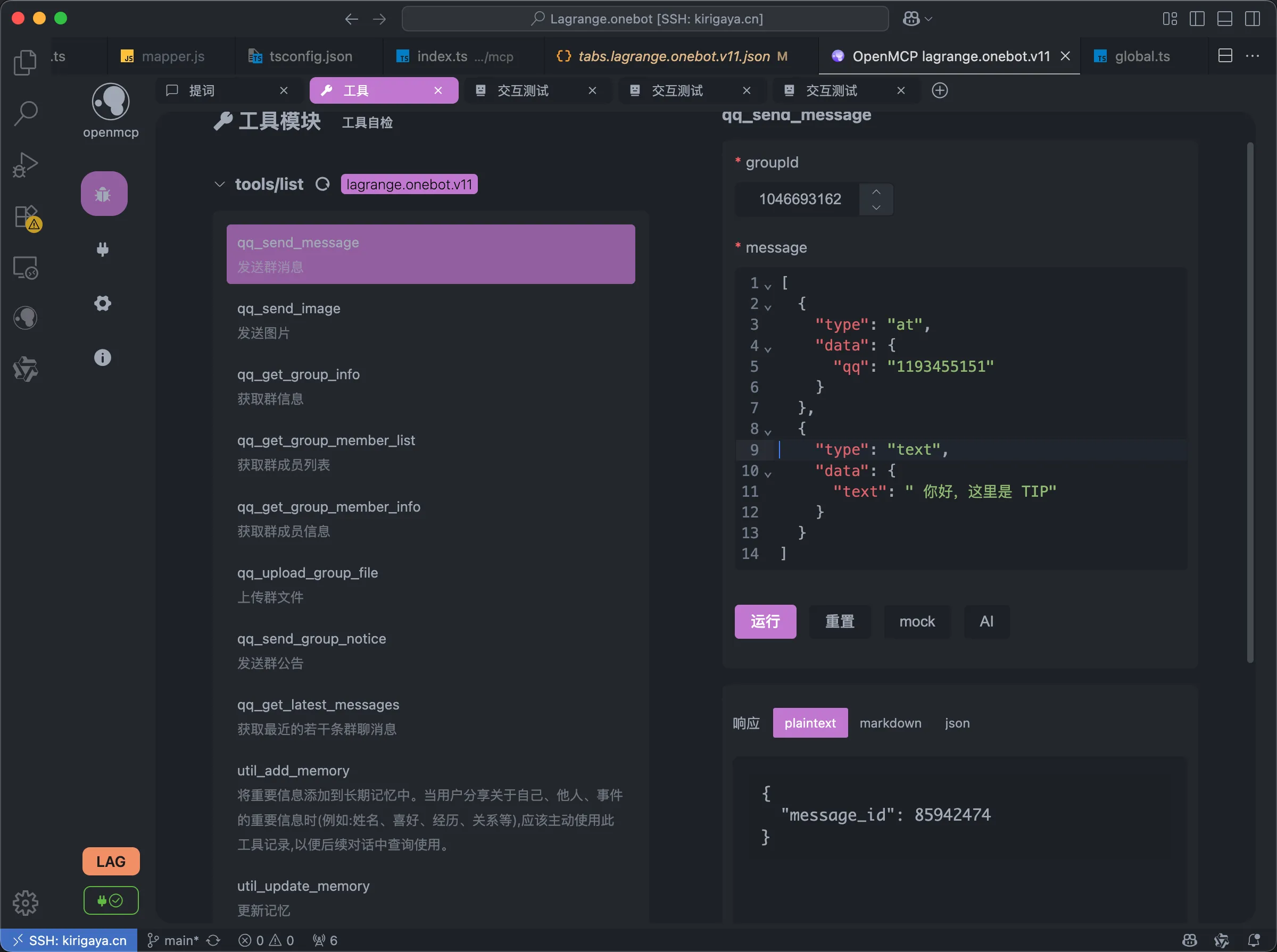Open Run and Debug in activity bar

coord(26,165)
